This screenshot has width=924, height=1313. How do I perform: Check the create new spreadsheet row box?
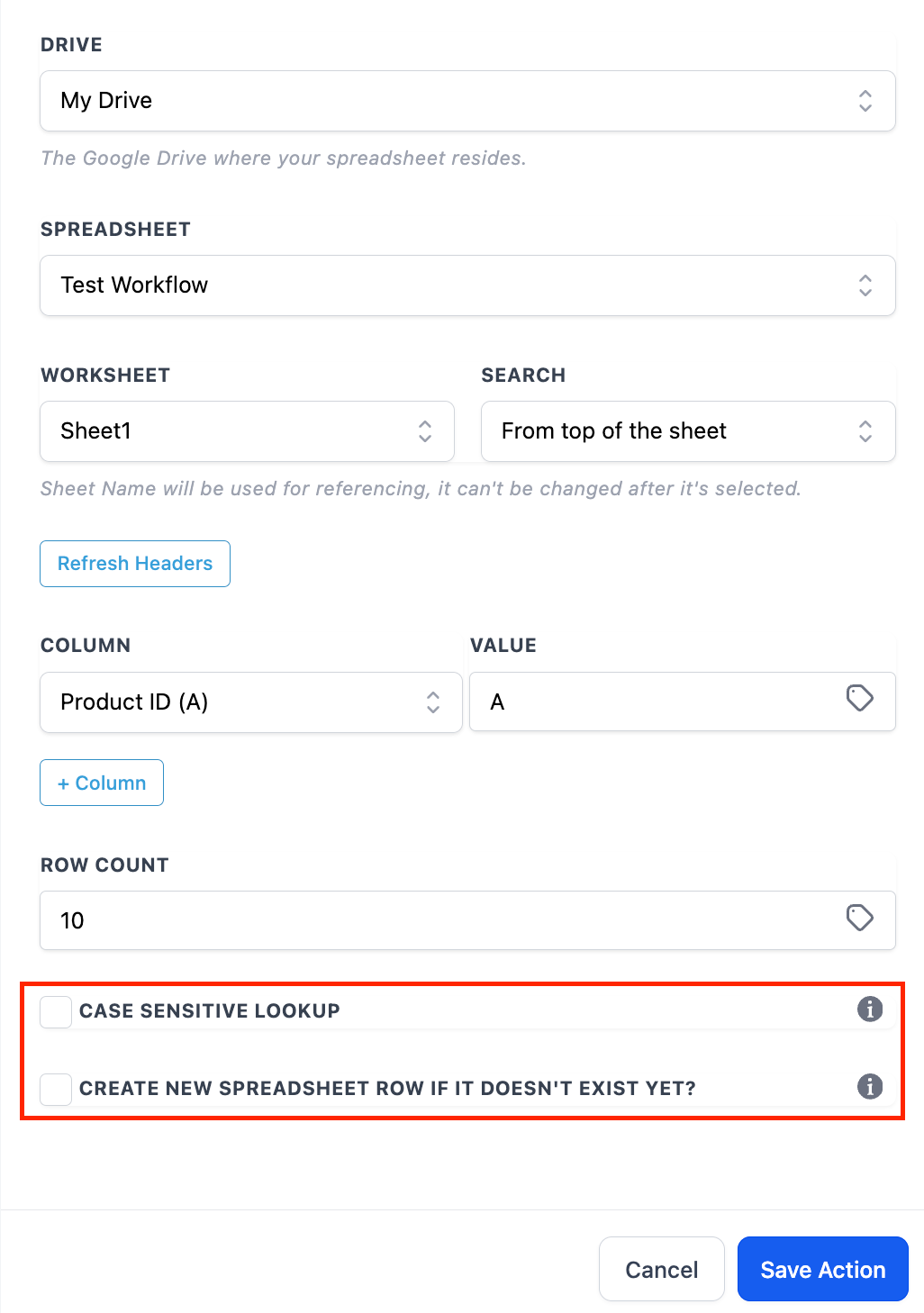[56, 1089]
